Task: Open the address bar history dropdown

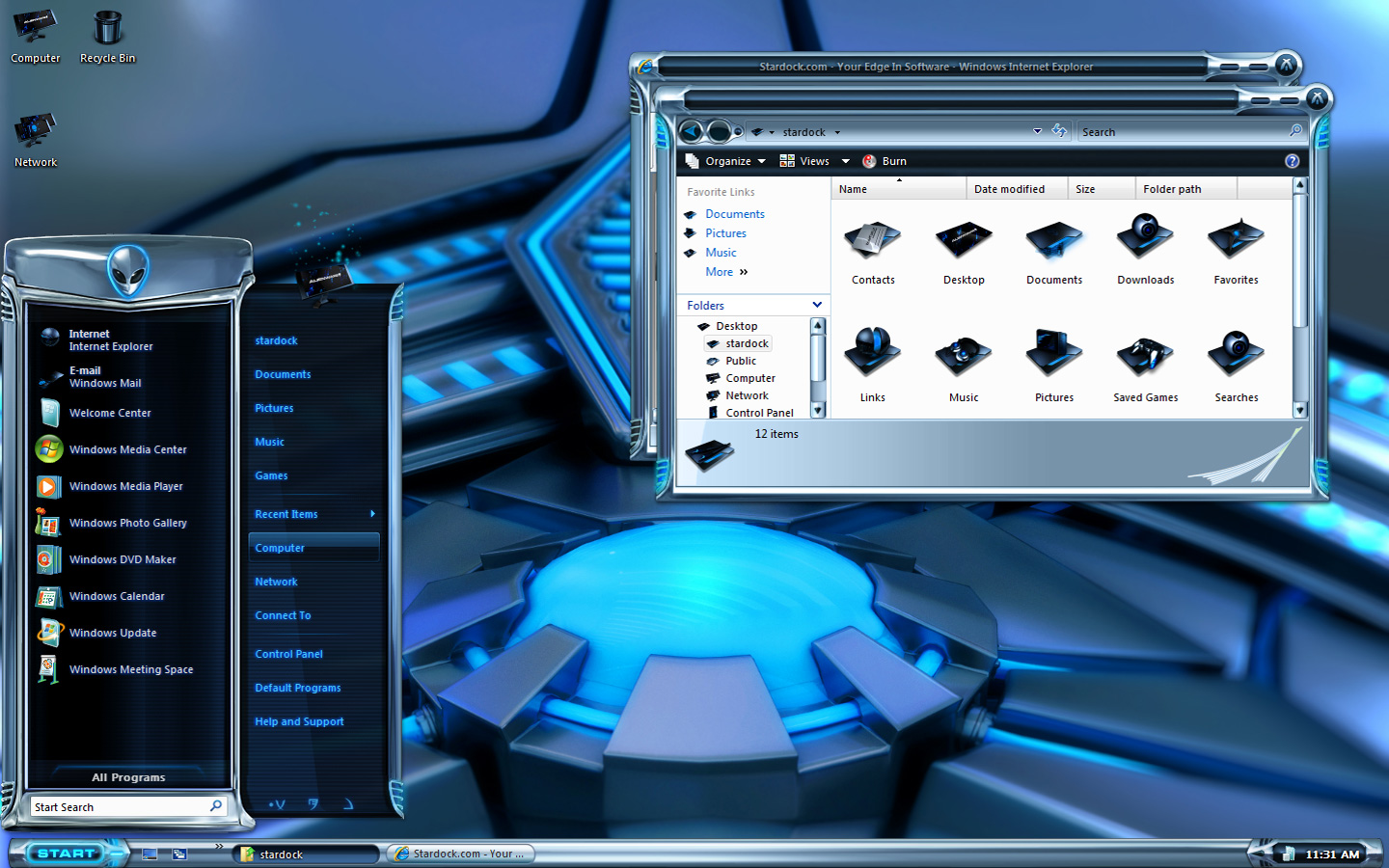Action: (1038, 131)
